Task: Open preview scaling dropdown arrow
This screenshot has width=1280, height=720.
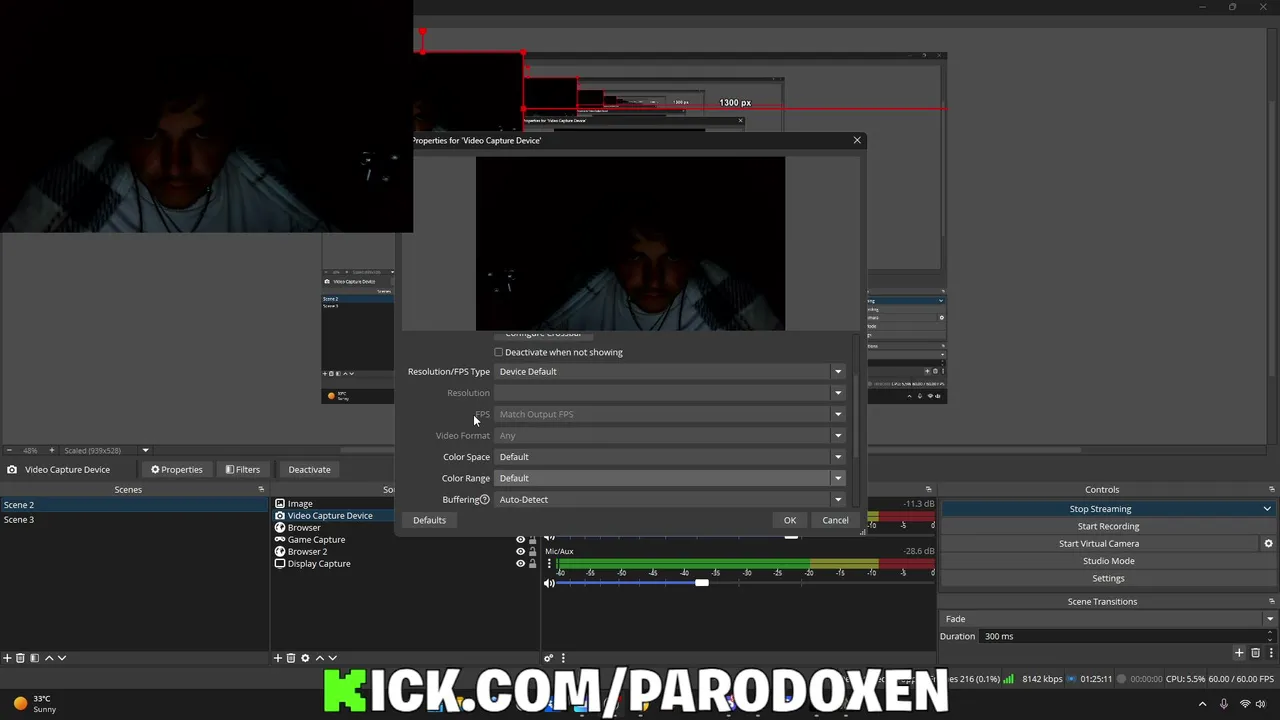Action: point(145,450)
